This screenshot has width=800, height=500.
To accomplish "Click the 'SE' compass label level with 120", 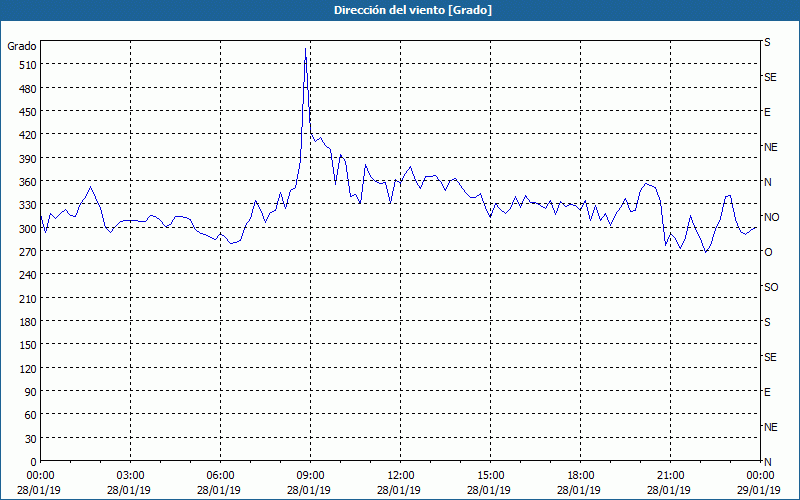I will [x=770, y=357].
